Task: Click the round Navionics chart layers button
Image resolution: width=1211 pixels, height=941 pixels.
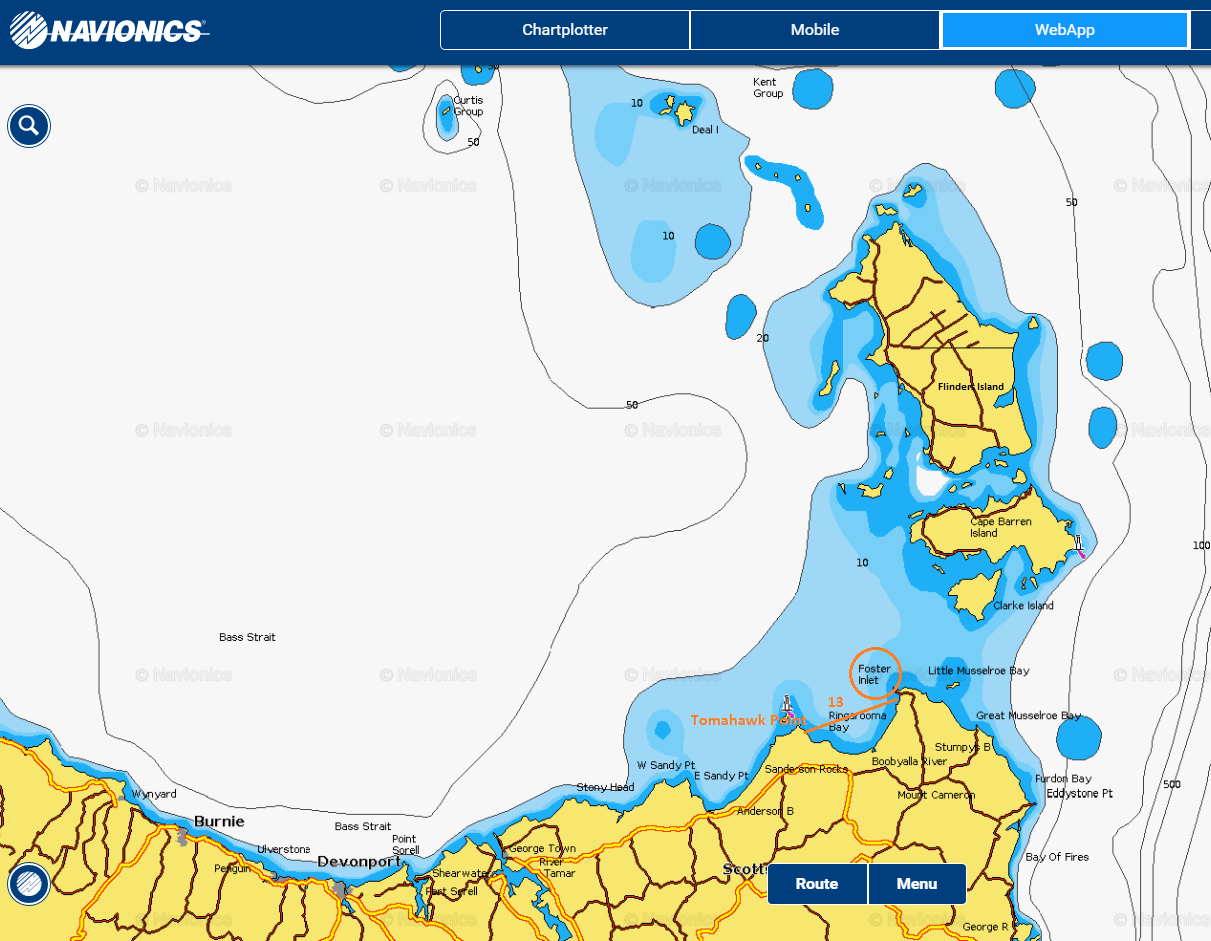Action: pyautogui.click(x=29, y=883)
